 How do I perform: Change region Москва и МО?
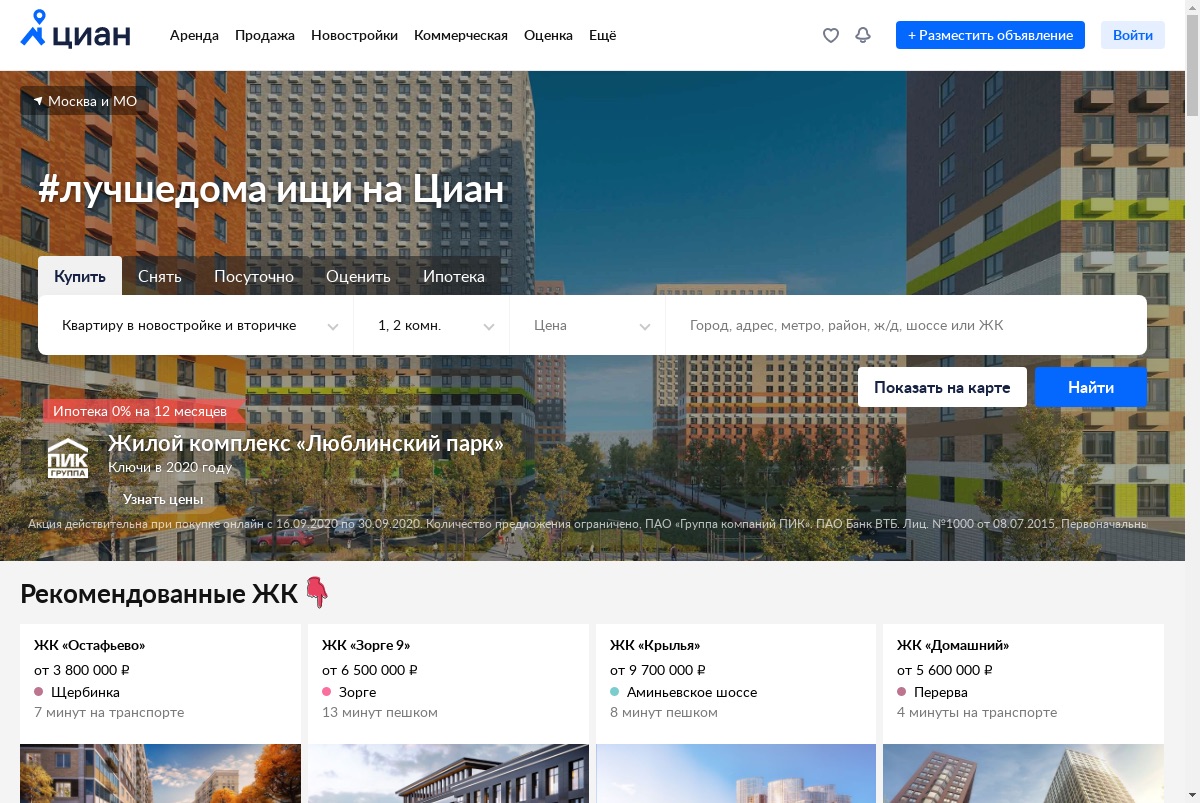(x=85, y=101)
